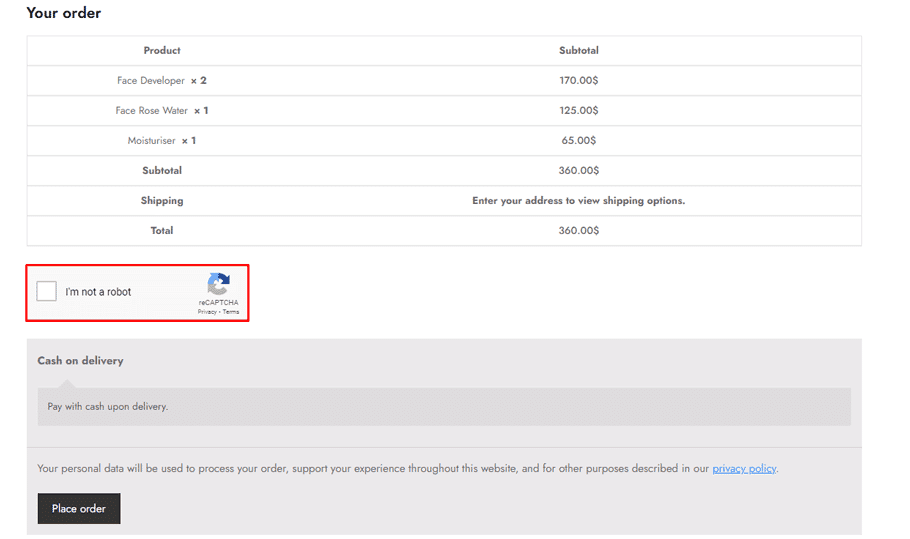910x539 pixels.
Task: Click the "Your order" heading
Action: point(63,13)
